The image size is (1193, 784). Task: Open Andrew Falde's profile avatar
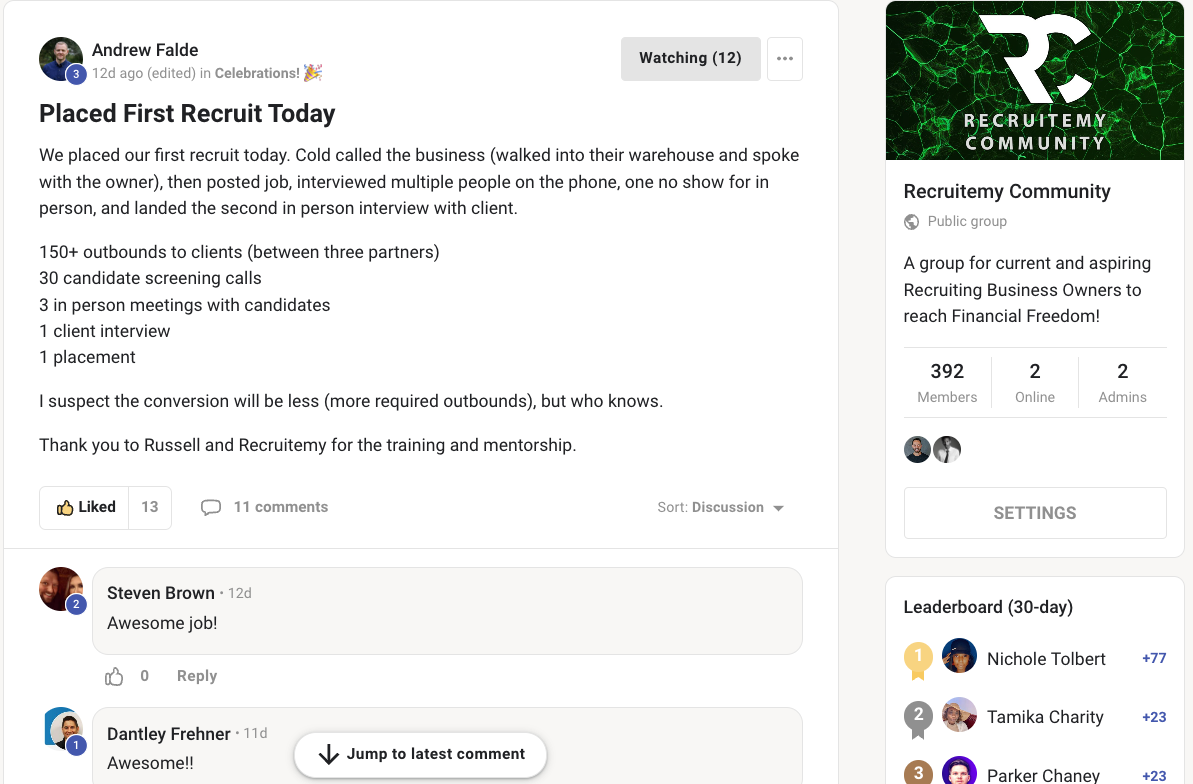pos(61,59)
